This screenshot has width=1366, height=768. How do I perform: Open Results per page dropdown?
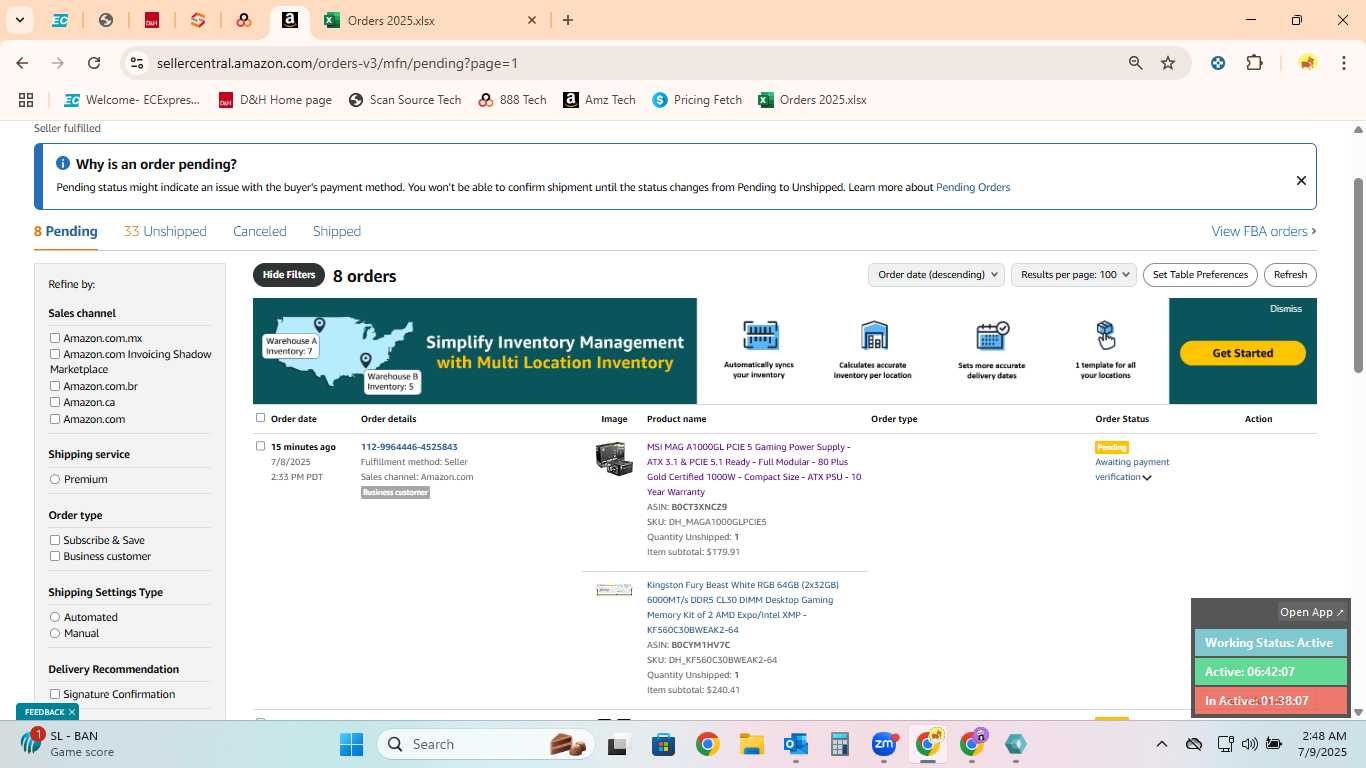(1074, 275)
